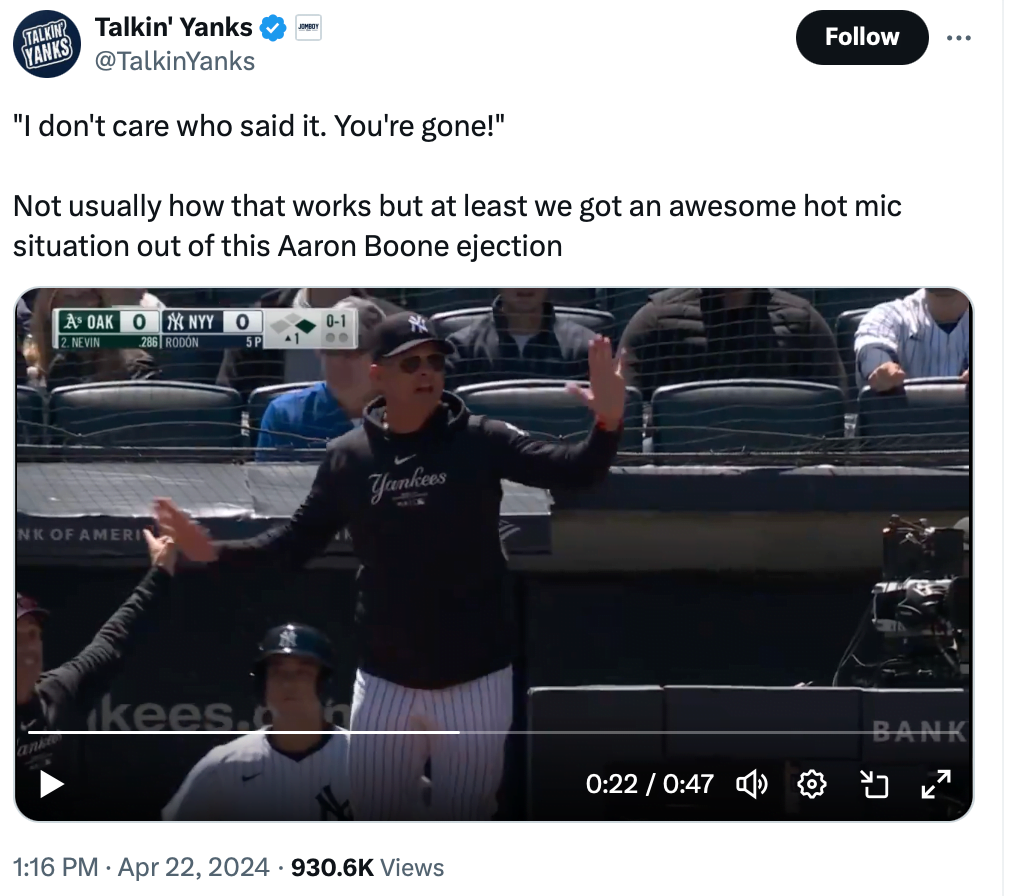The image size is (1010, 896).
Task: Click the 930.6K Views count
Action: tap(367, 867)
